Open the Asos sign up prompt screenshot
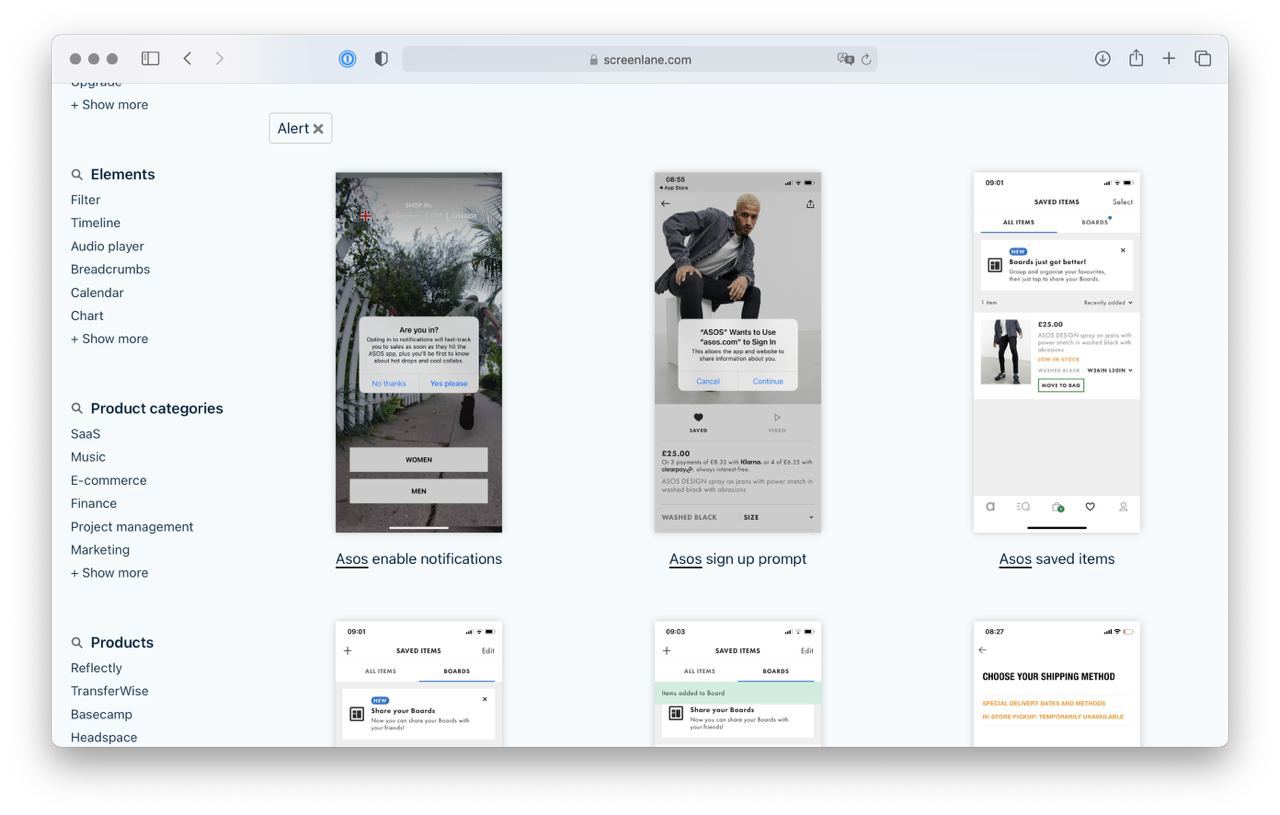 coord(738,352)
